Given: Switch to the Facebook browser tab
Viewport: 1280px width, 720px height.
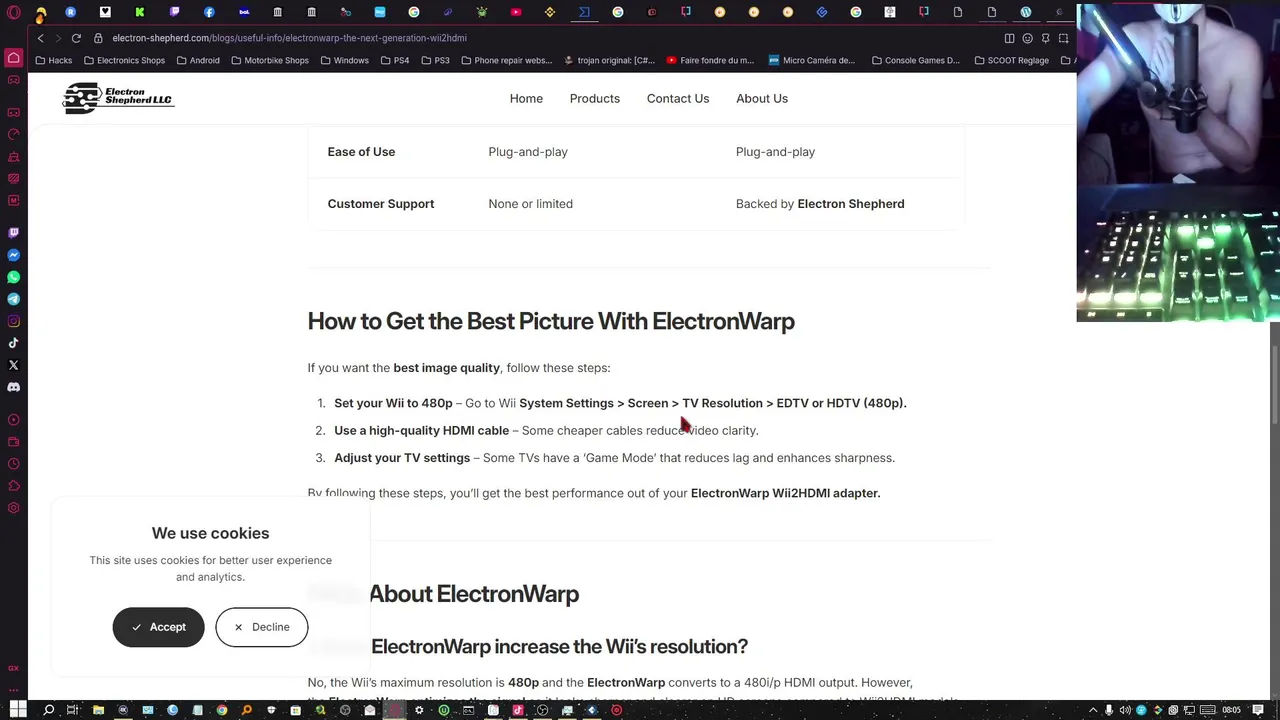Looking at the screenshot, I should click(x=209, y=12).
